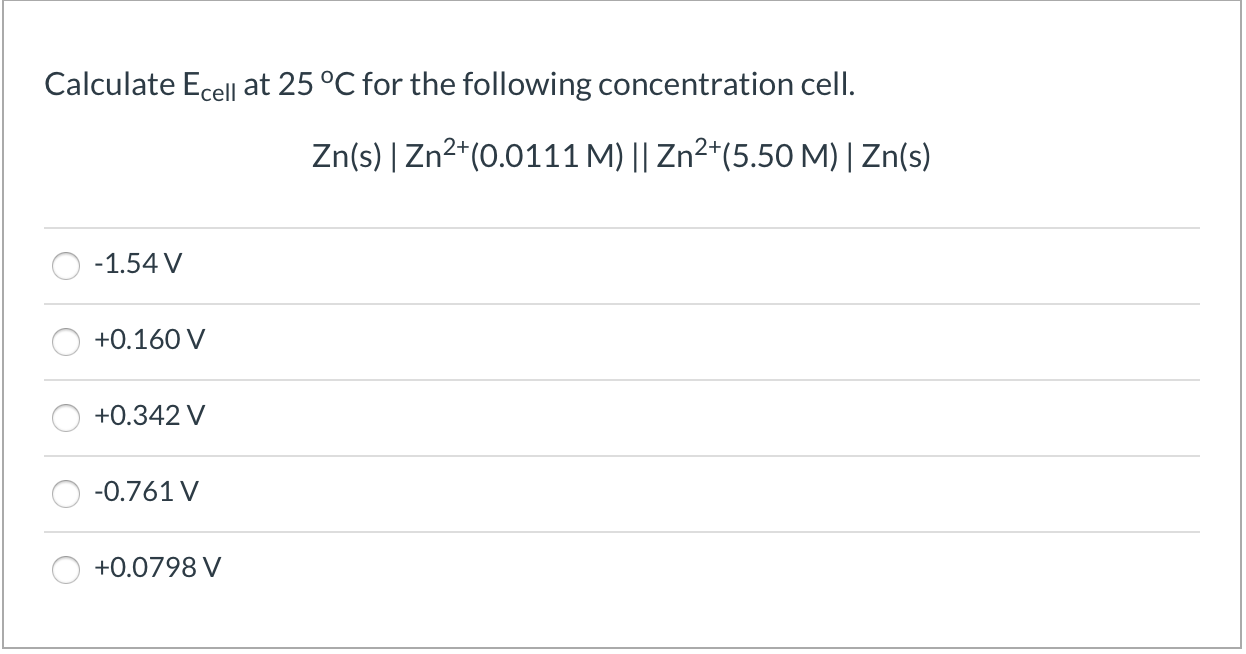Select the +0.0798 V radio button
The height and width of the screenshot is (654, 1246).
[x=66, y=569]
